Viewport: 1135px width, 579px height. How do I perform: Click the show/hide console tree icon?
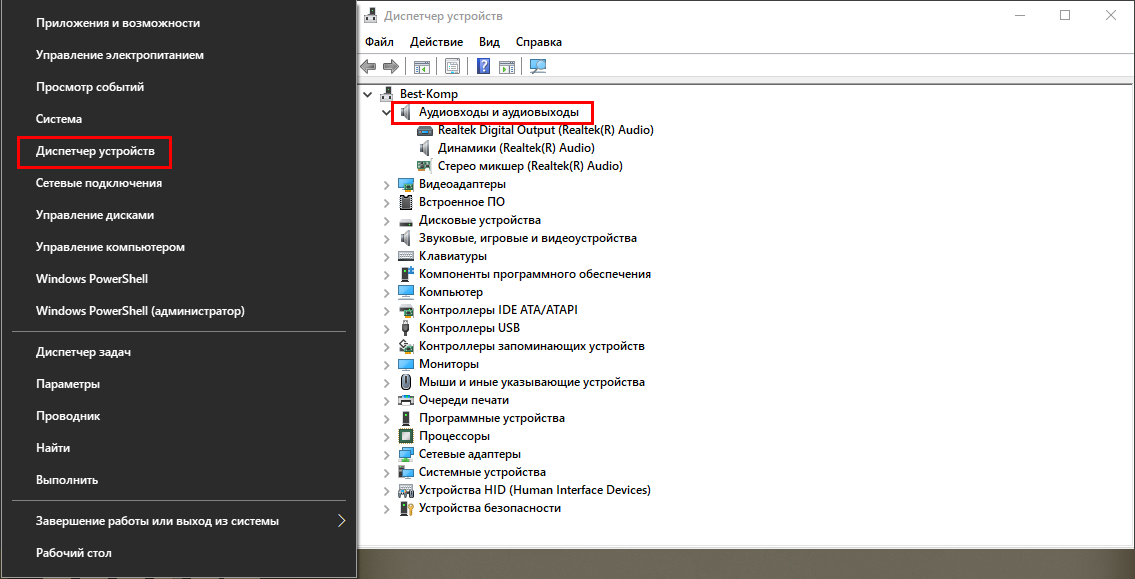pyautogui.click(x=422, y=67)
